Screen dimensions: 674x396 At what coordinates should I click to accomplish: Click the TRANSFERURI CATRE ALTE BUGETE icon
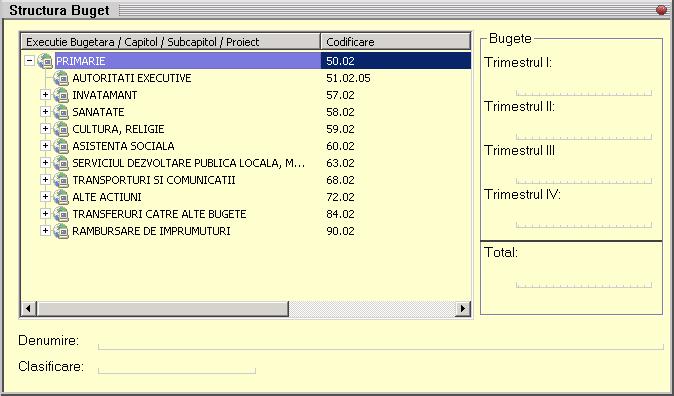click(x=61, y=214)
